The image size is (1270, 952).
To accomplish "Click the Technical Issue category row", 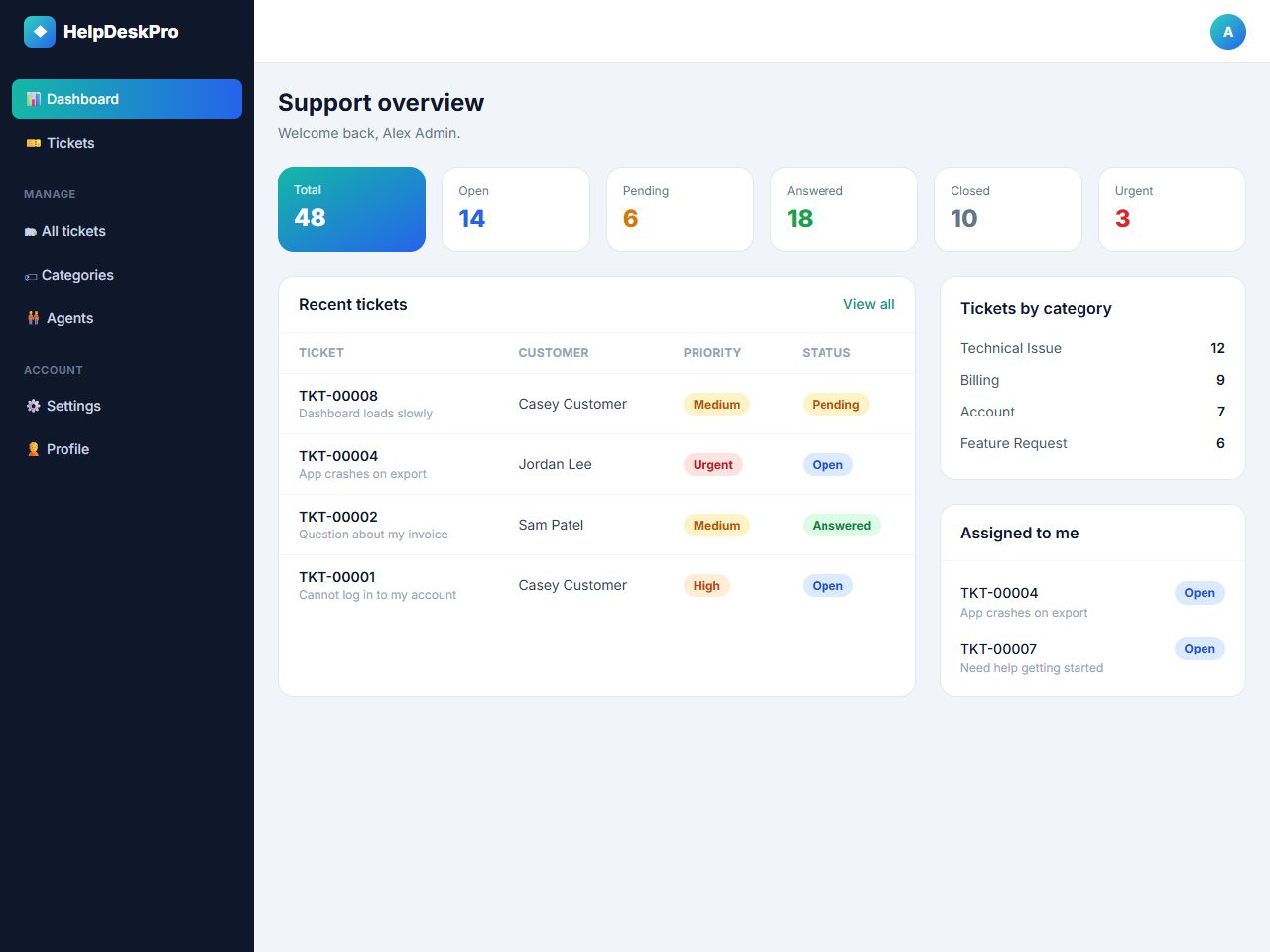I will [1092, 348].
